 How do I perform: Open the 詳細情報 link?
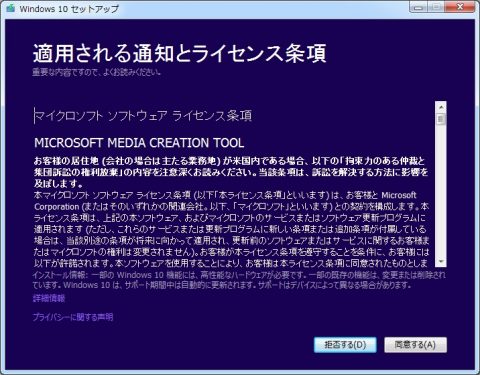(x=49, y=298)
